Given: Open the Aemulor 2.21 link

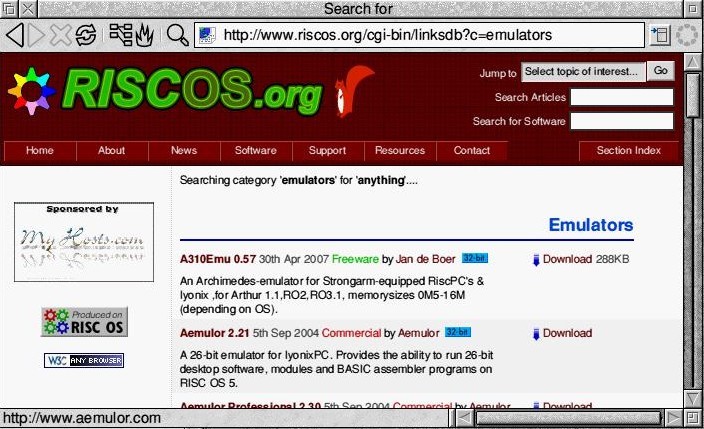Looking at the screenshot, I should click(x=214, y=333).
